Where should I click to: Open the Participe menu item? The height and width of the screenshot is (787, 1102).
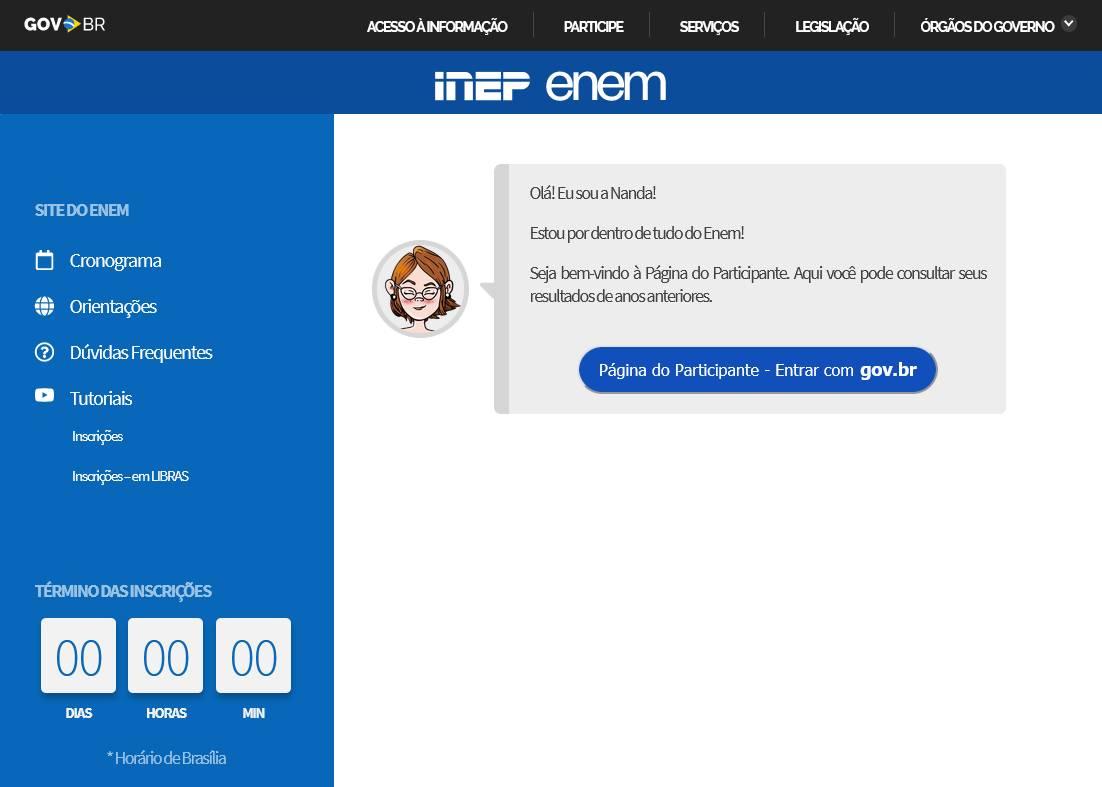pyautogui.click(x=593, y=27)
